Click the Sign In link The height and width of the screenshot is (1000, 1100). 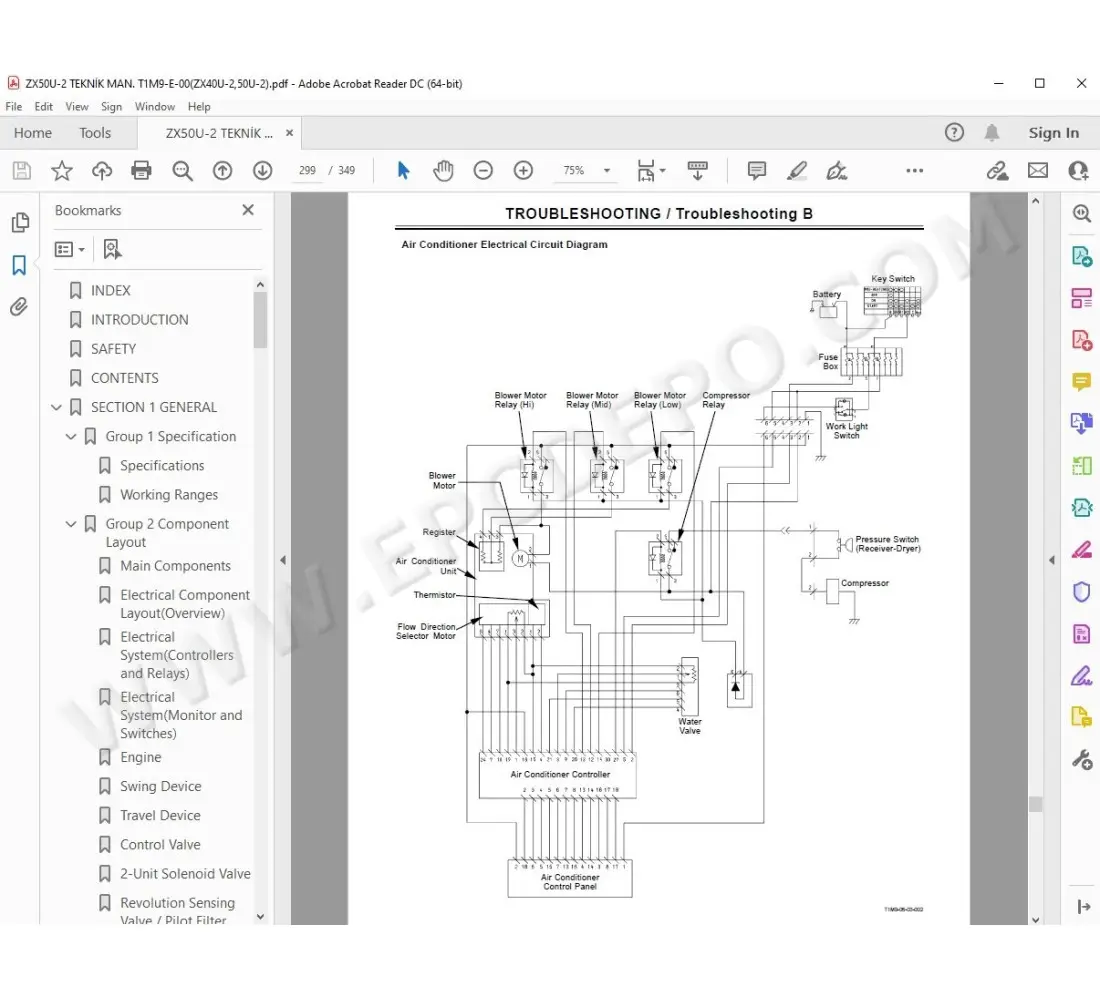[x=1053, y=133]
